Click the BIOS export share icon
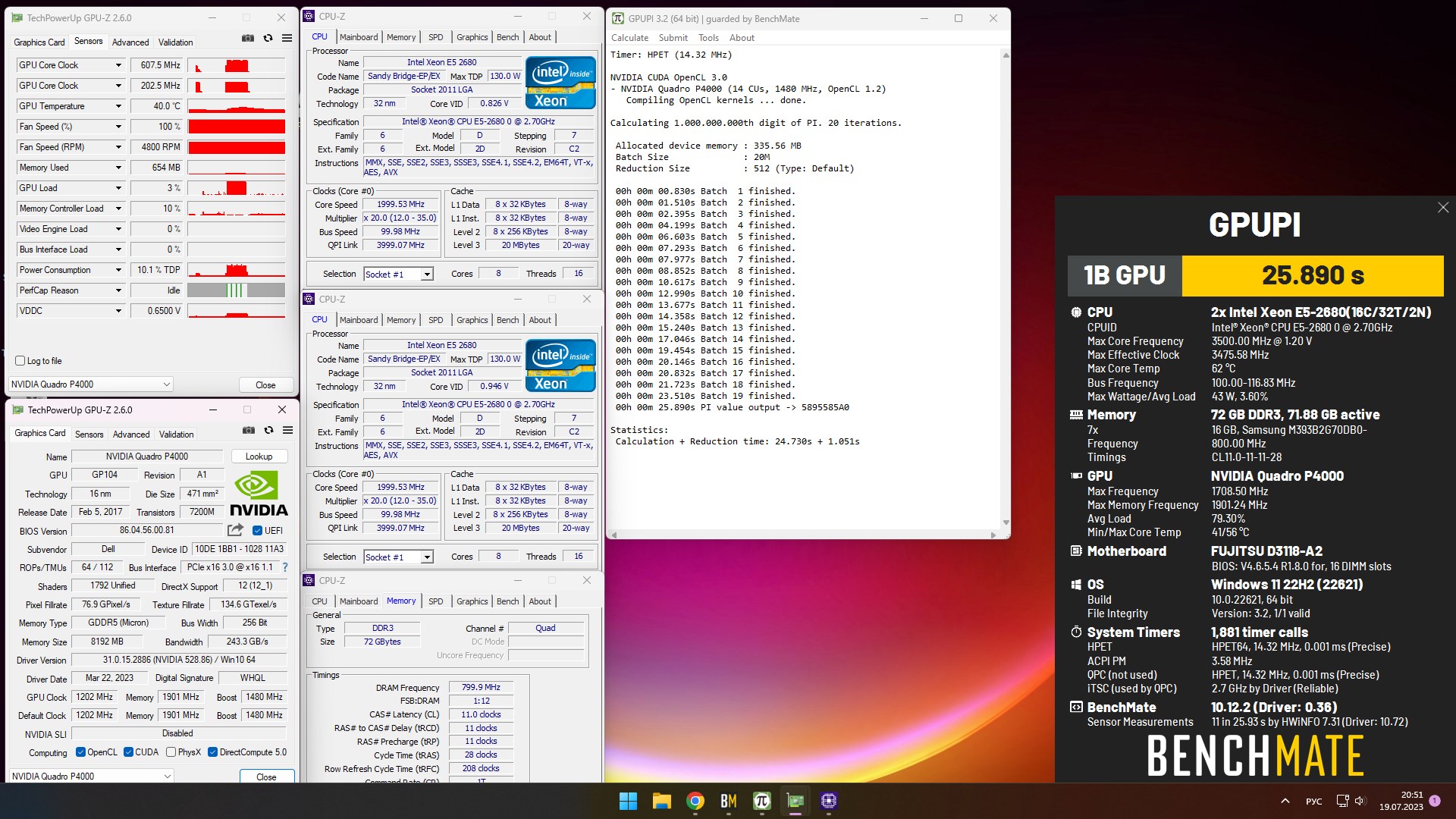The height and width of the screenshot is (819, 1456). 236,530
